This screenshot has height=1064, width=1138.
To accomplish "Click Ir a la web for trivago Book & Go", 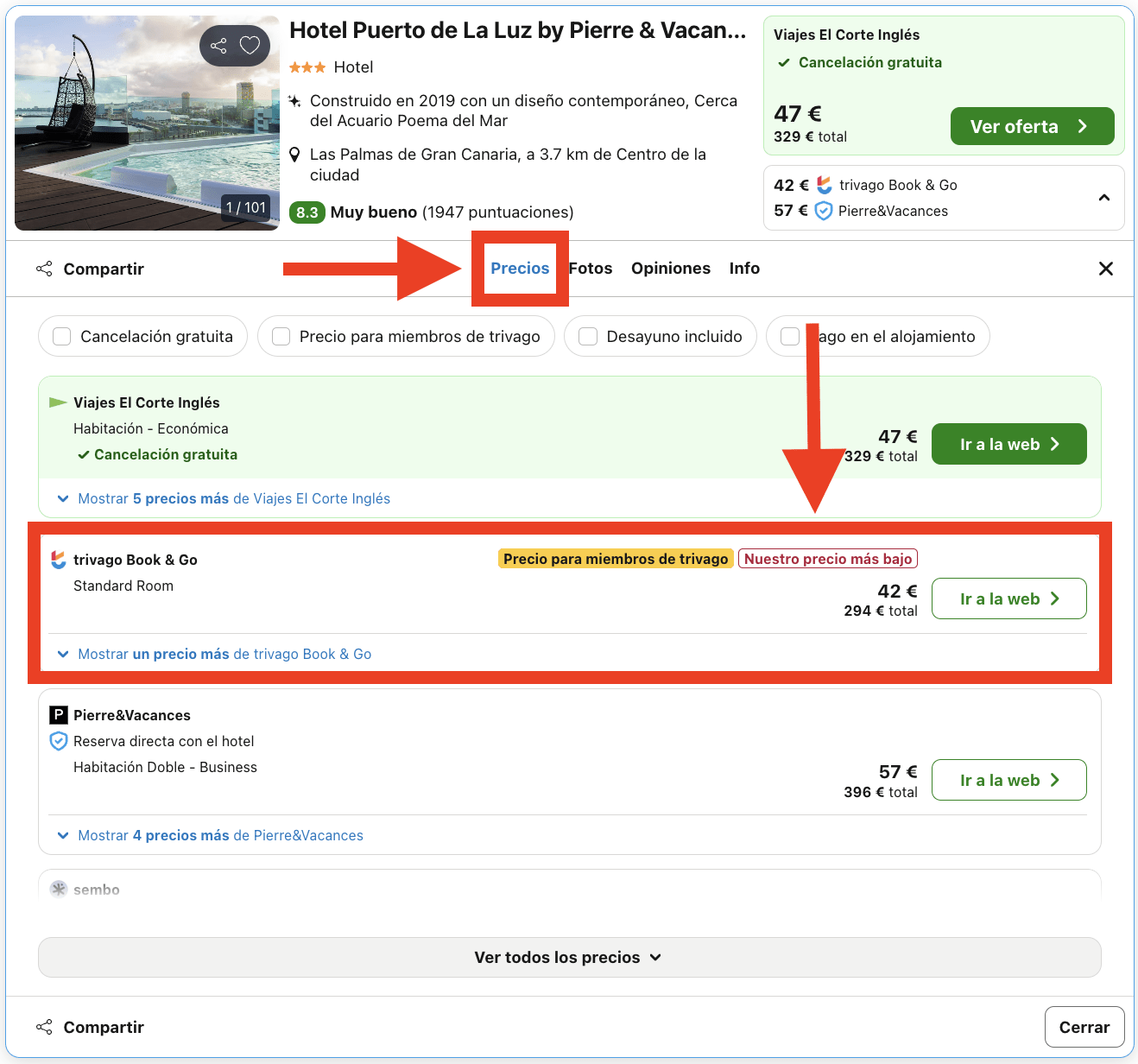I will [1008, 598].
